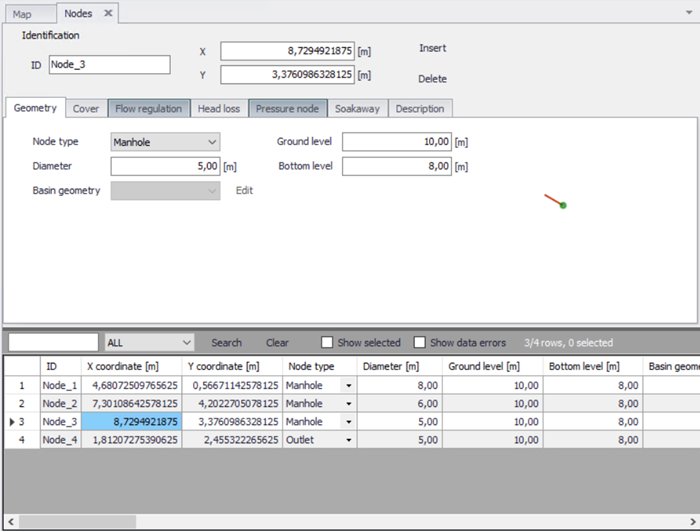Open the Flow regulation tab
The width and height of the screenshot is (700, 531).
[x=149, y=109]
